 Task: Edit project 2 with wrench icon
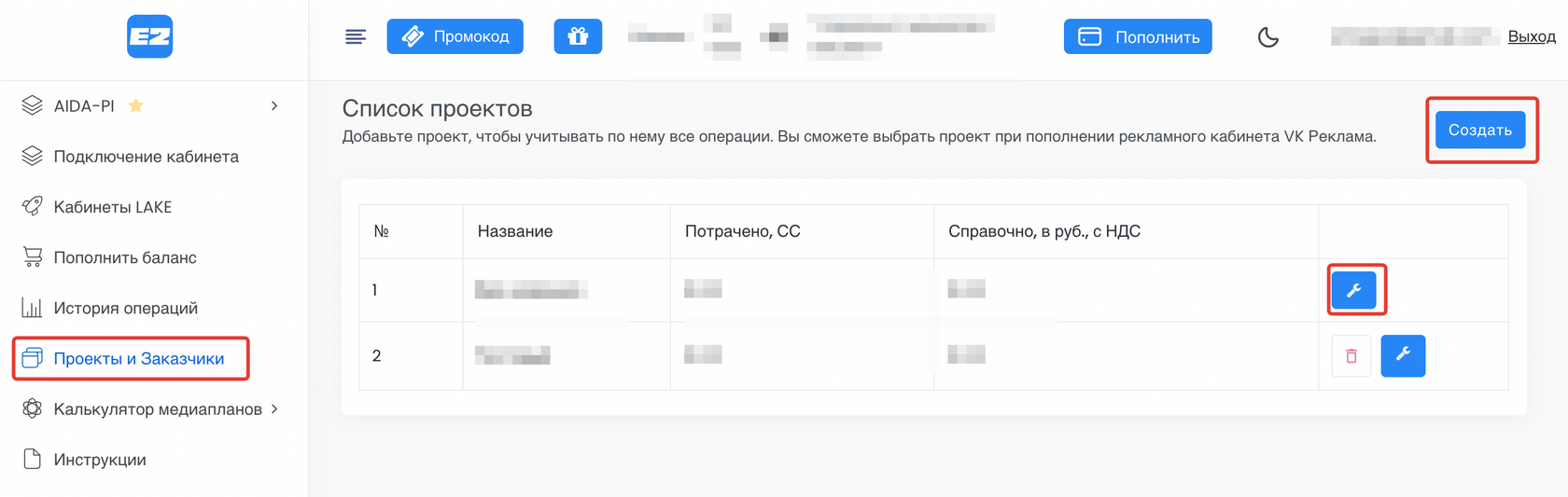click(x=1402, y=355)
